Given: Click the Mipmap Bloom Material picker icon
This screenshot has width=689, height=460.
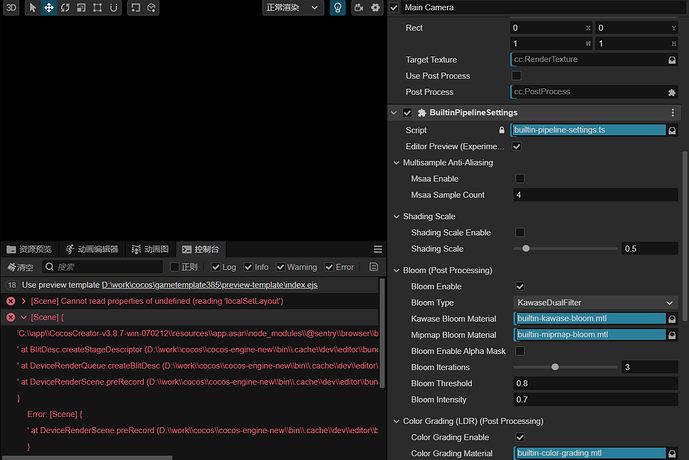Looking at the screenshot, I should click(672, 335).
